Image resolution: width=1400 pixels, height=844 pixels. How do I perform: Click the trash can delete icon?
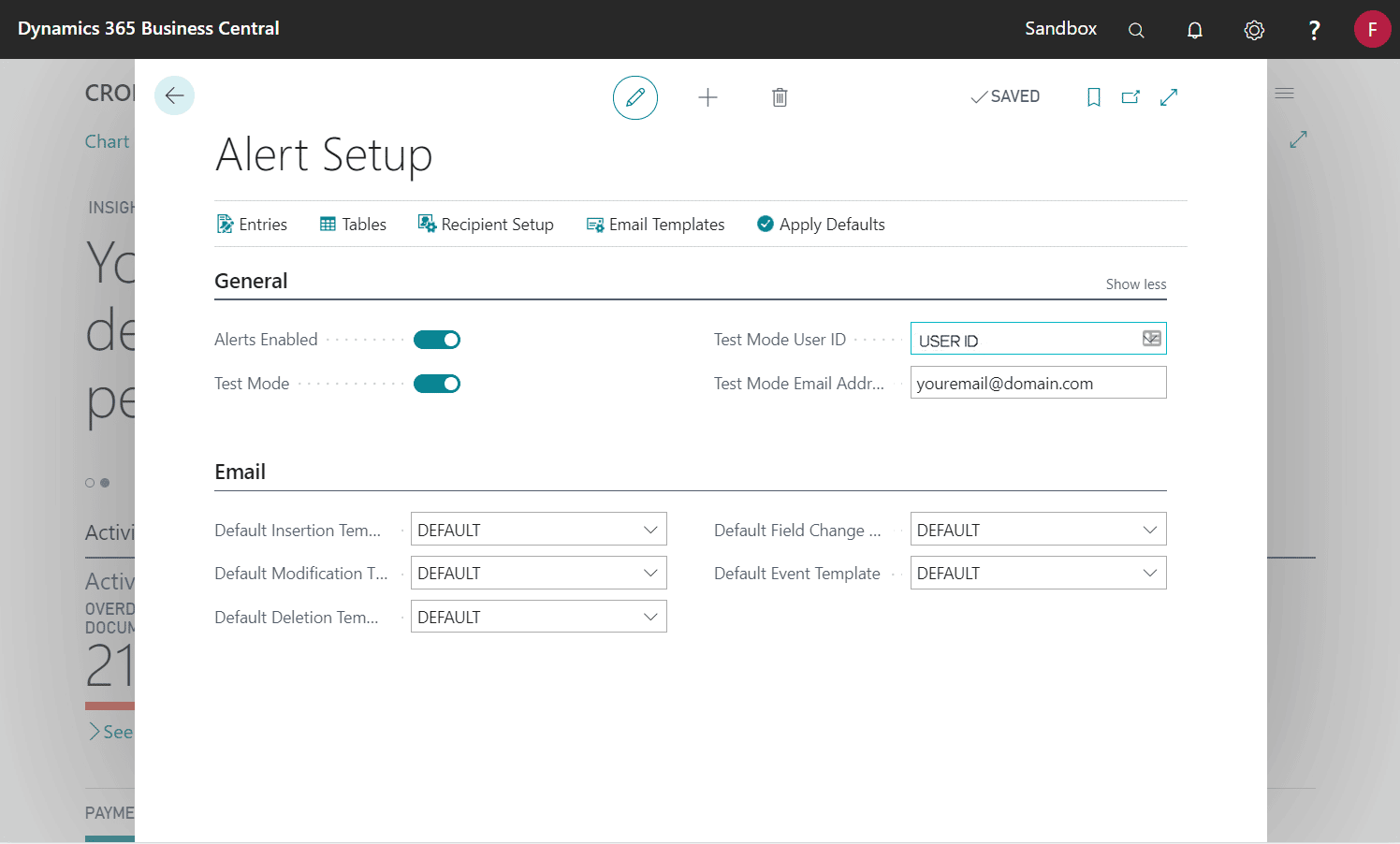tap(780, 97)
